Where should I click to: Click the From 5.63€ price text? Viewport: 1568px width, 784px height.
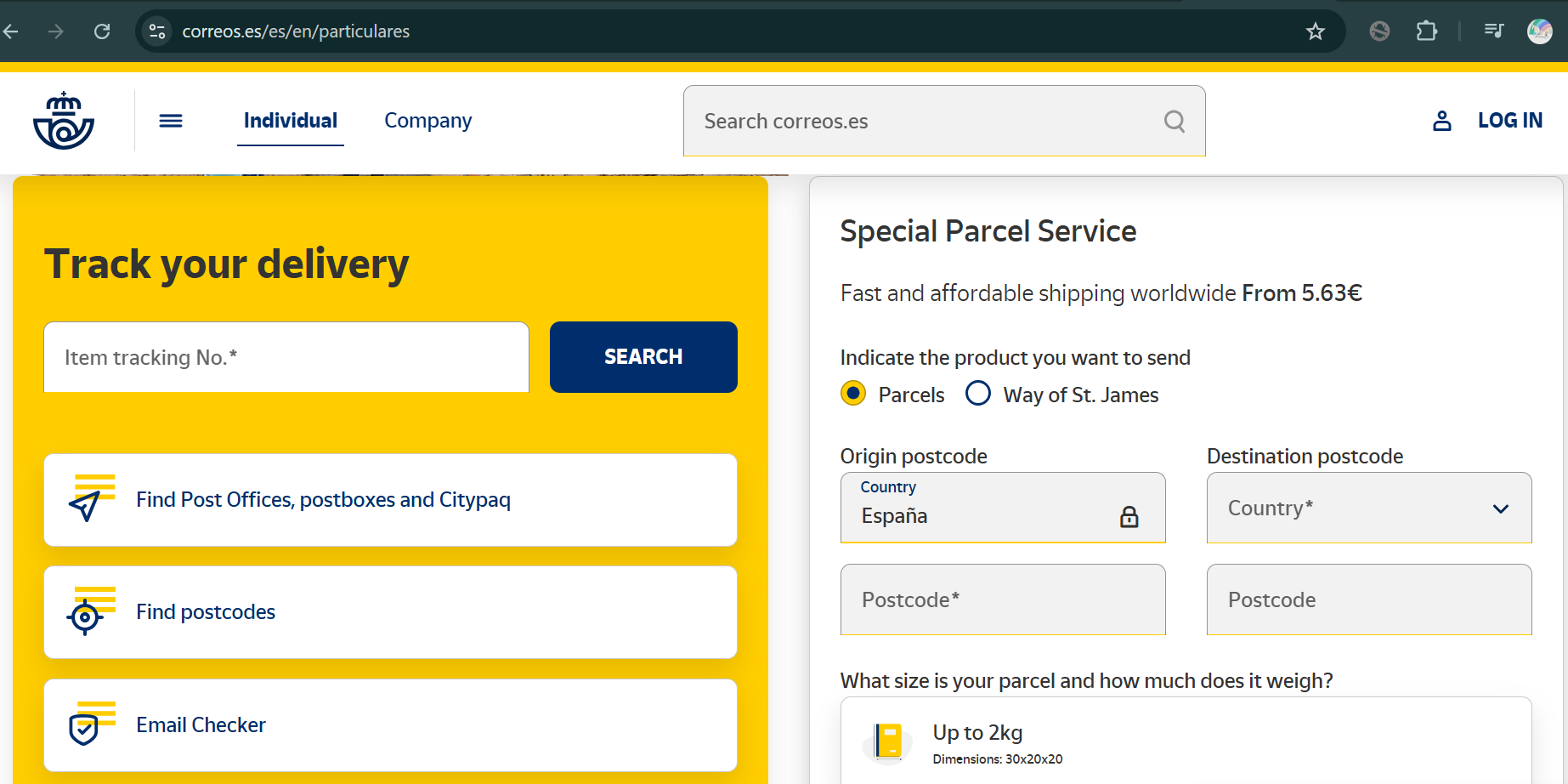1302,293
